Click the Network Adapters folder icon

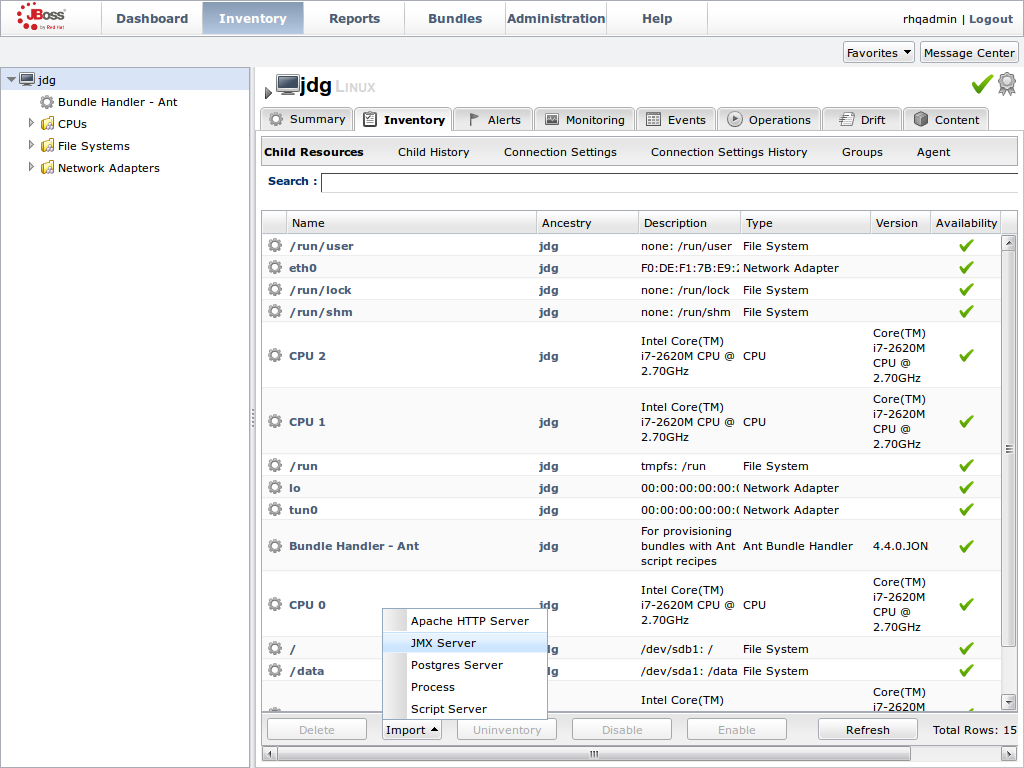click(x=47, y=168)
